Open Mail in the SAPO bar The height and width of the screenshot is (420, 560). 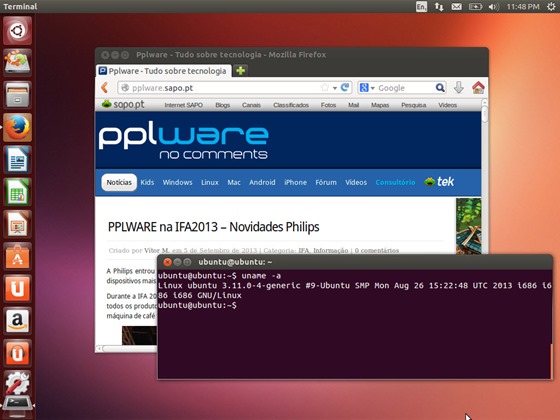353,105
